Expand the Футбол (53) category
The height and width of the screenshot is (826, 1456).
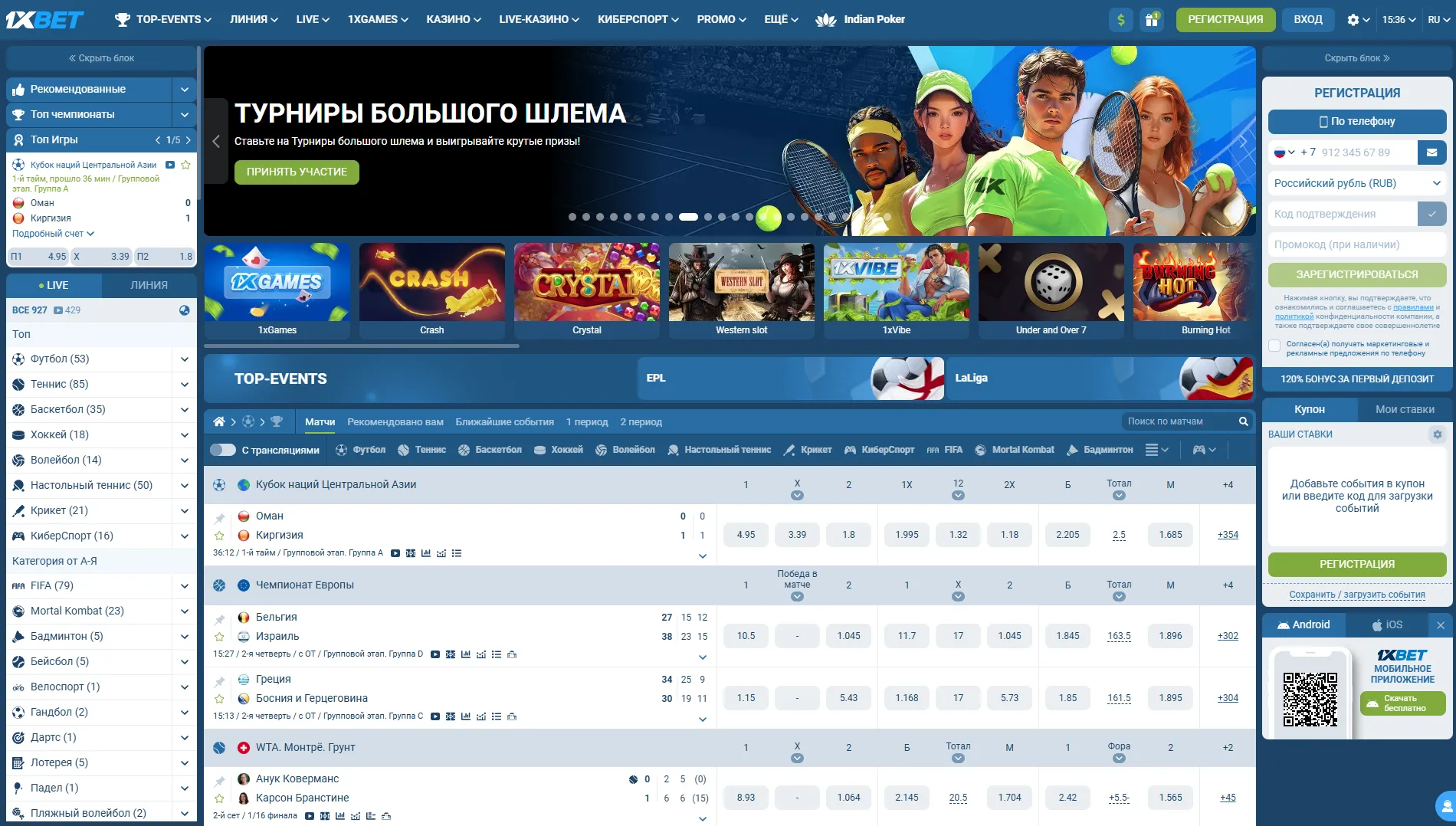coord(184,359)
